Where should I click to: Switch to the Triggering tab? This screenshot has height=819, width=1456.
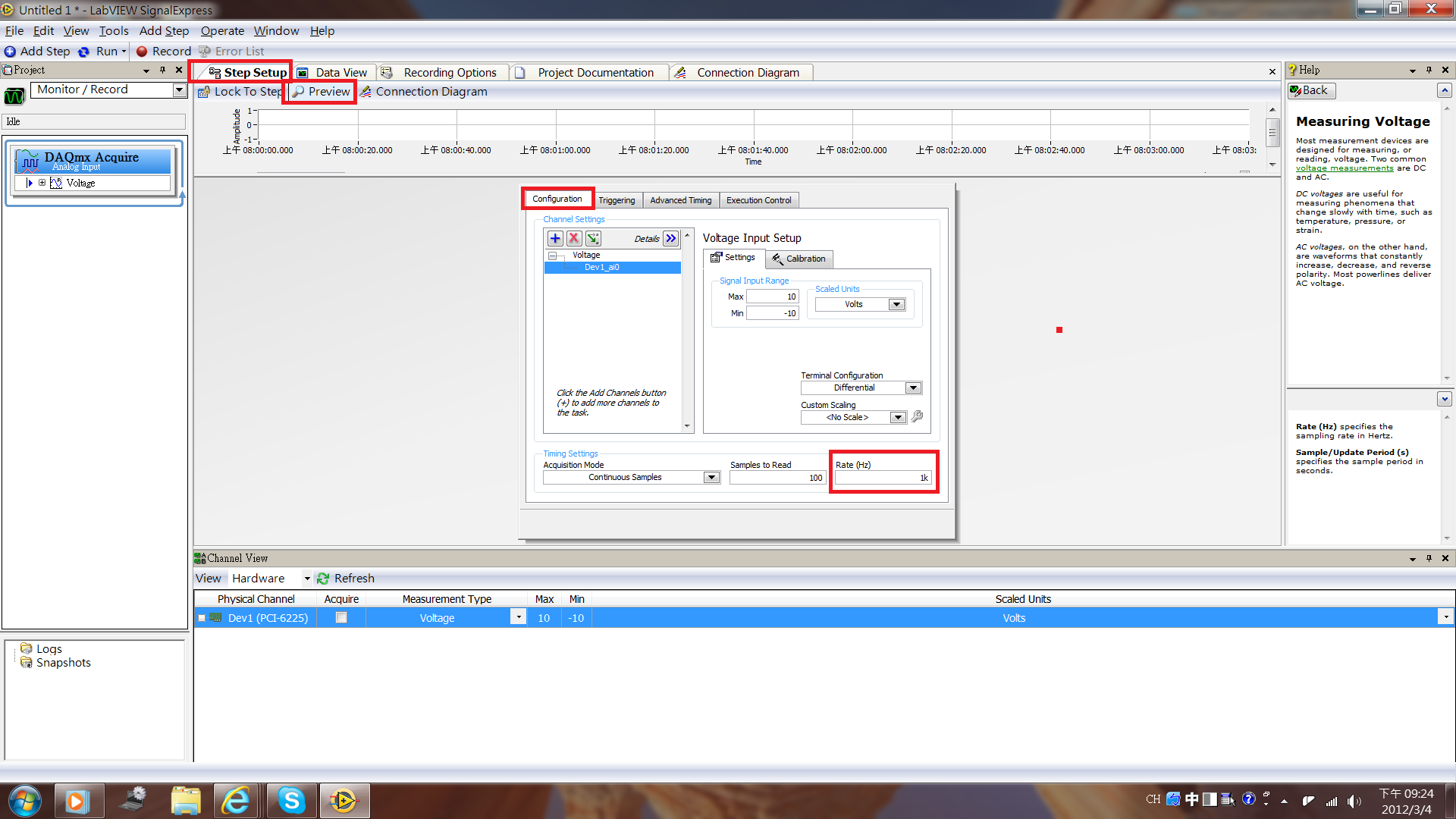[x=616, y=200]
